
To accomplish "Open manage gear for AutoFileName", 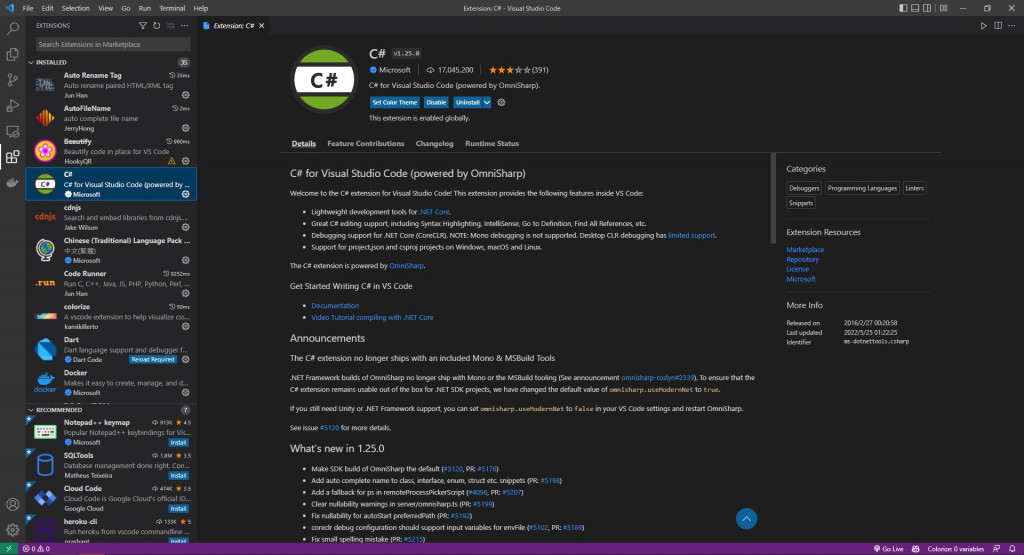I will pos(185,128).
